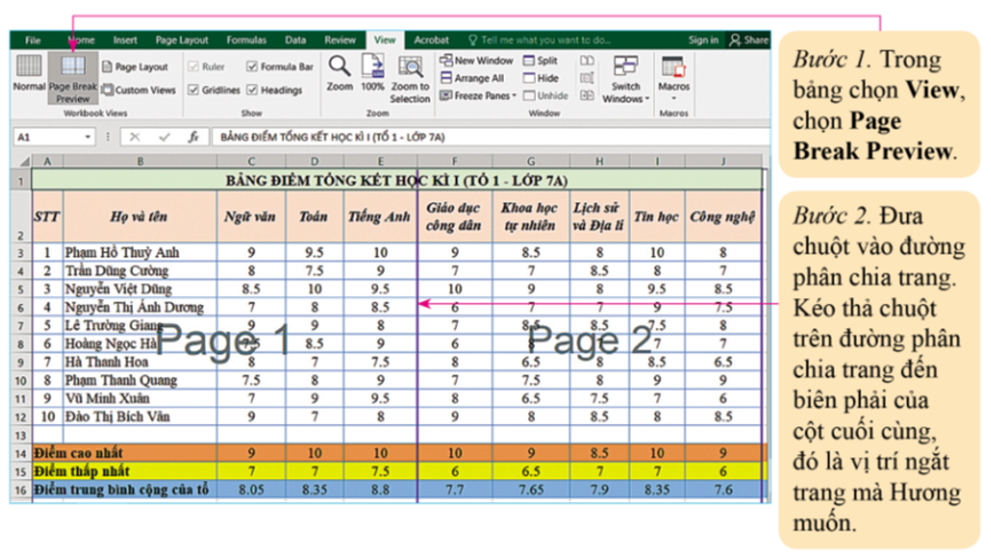Screen dimensions: 991x556
Task: Switch to Normal workbook view
Action: [x=29, y=74]
